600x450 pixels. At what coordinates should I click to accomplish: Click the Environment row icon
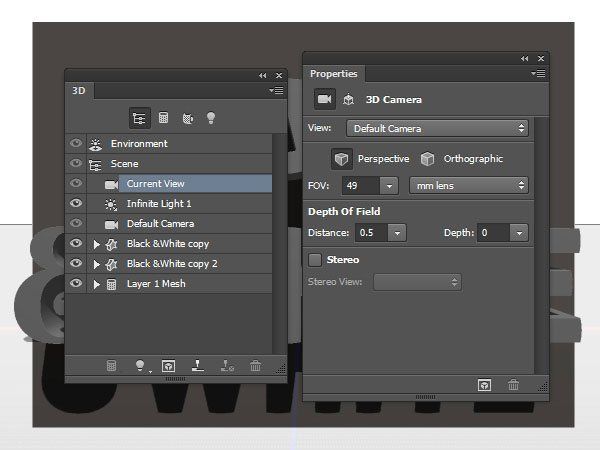pyautogui.click(x=95, y=144)
